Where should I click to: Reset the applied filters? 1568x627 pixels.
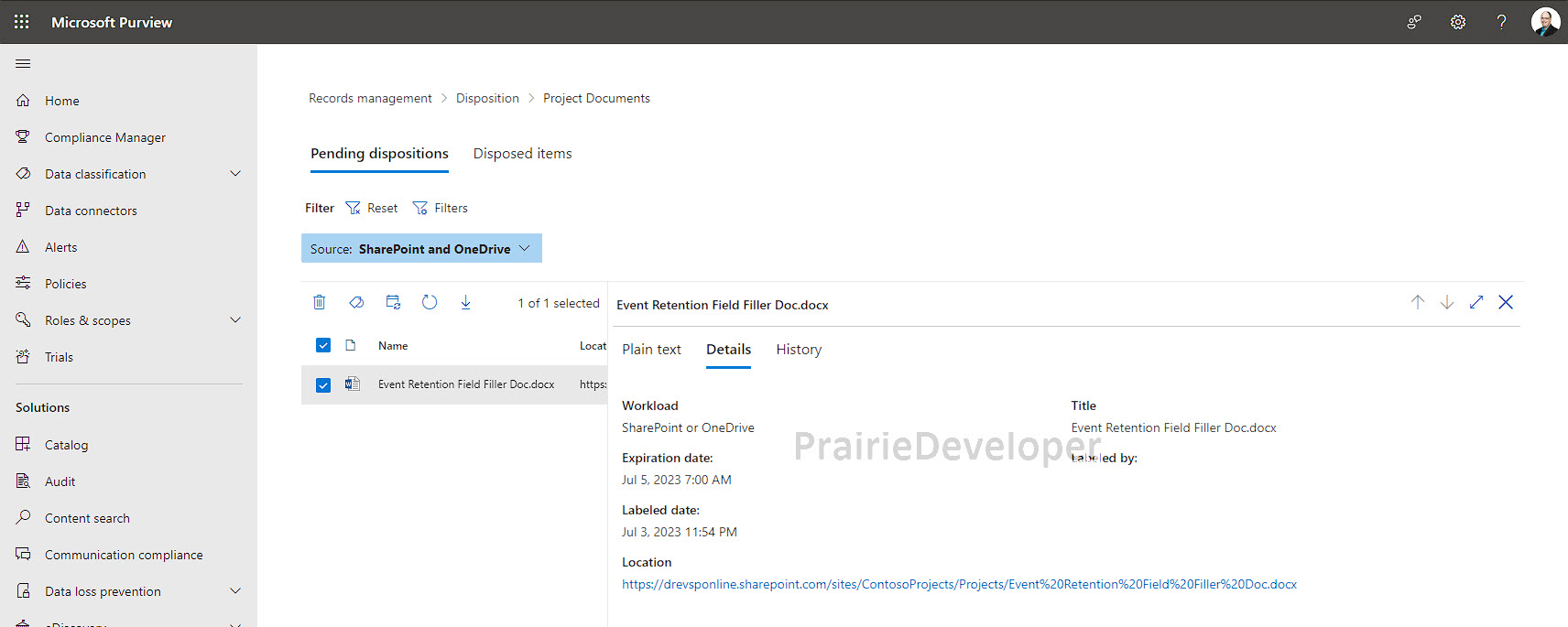pyautogui.click(x=372, y=208)
